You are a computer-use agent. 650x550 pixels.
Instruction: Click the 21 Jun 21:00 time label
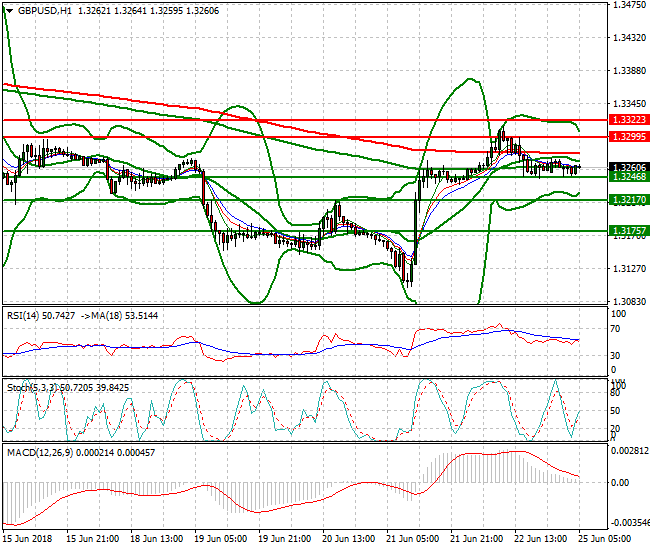coord(477,539)
